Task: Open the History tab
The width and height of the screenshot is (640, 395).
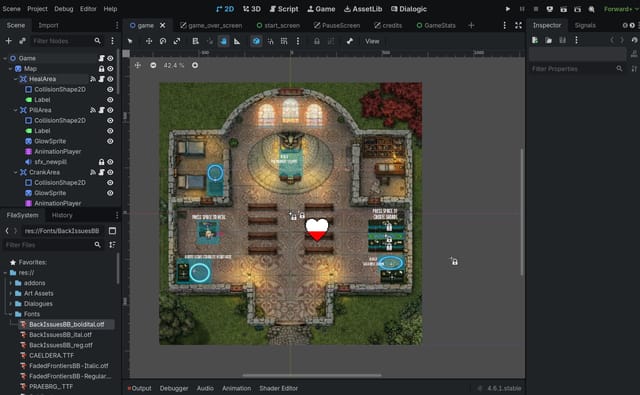Action: click(x=62, y=215)
